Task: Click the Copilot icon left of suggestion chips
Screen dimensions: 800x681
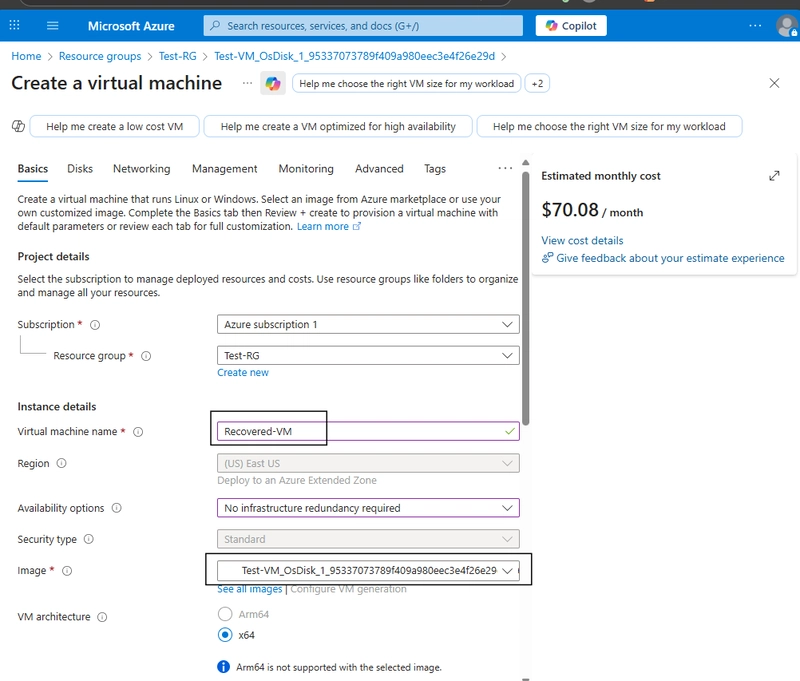Action: coord(18,126)
